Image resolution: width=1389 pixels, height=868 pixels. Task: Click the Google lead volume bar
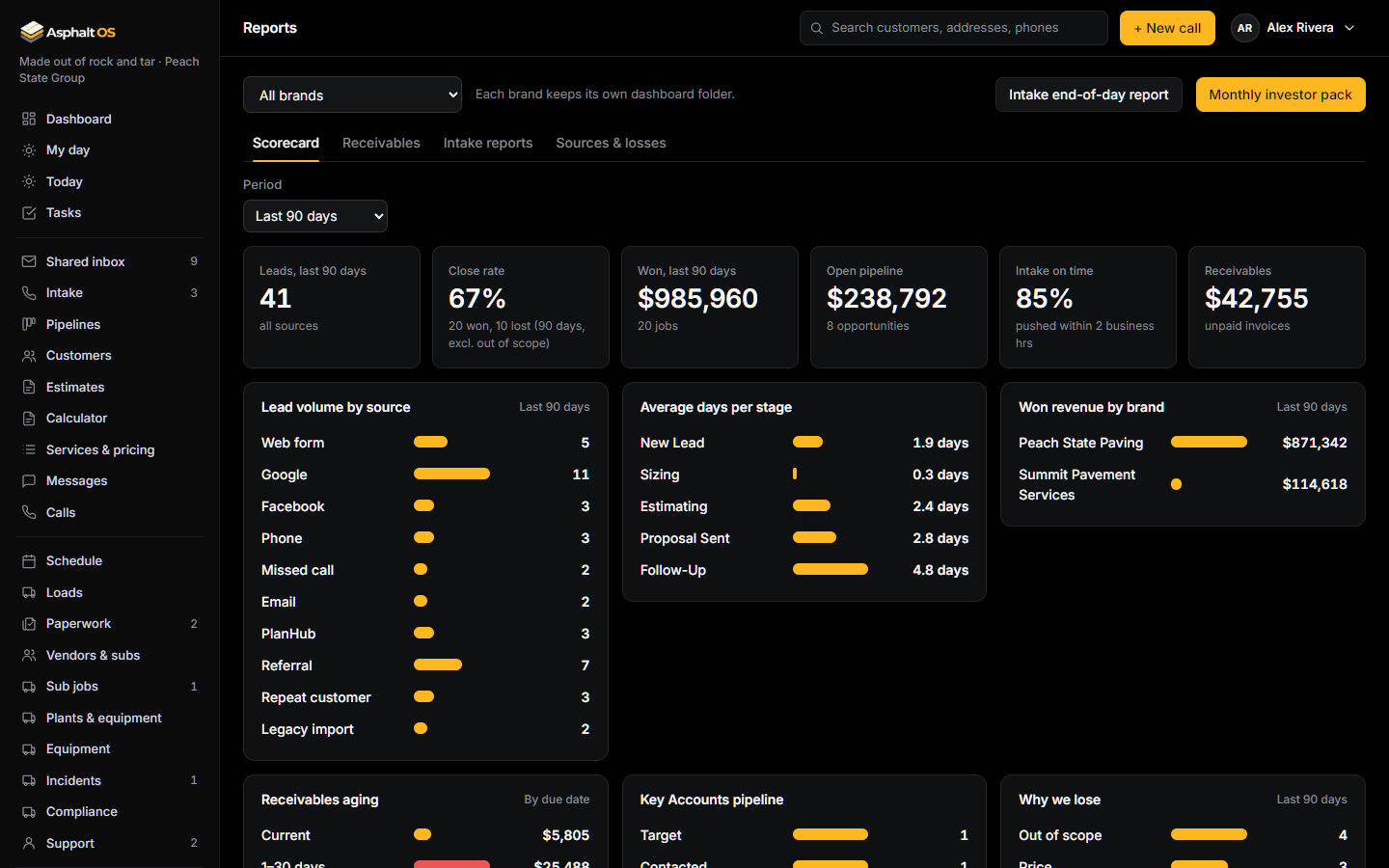(451, 474)
